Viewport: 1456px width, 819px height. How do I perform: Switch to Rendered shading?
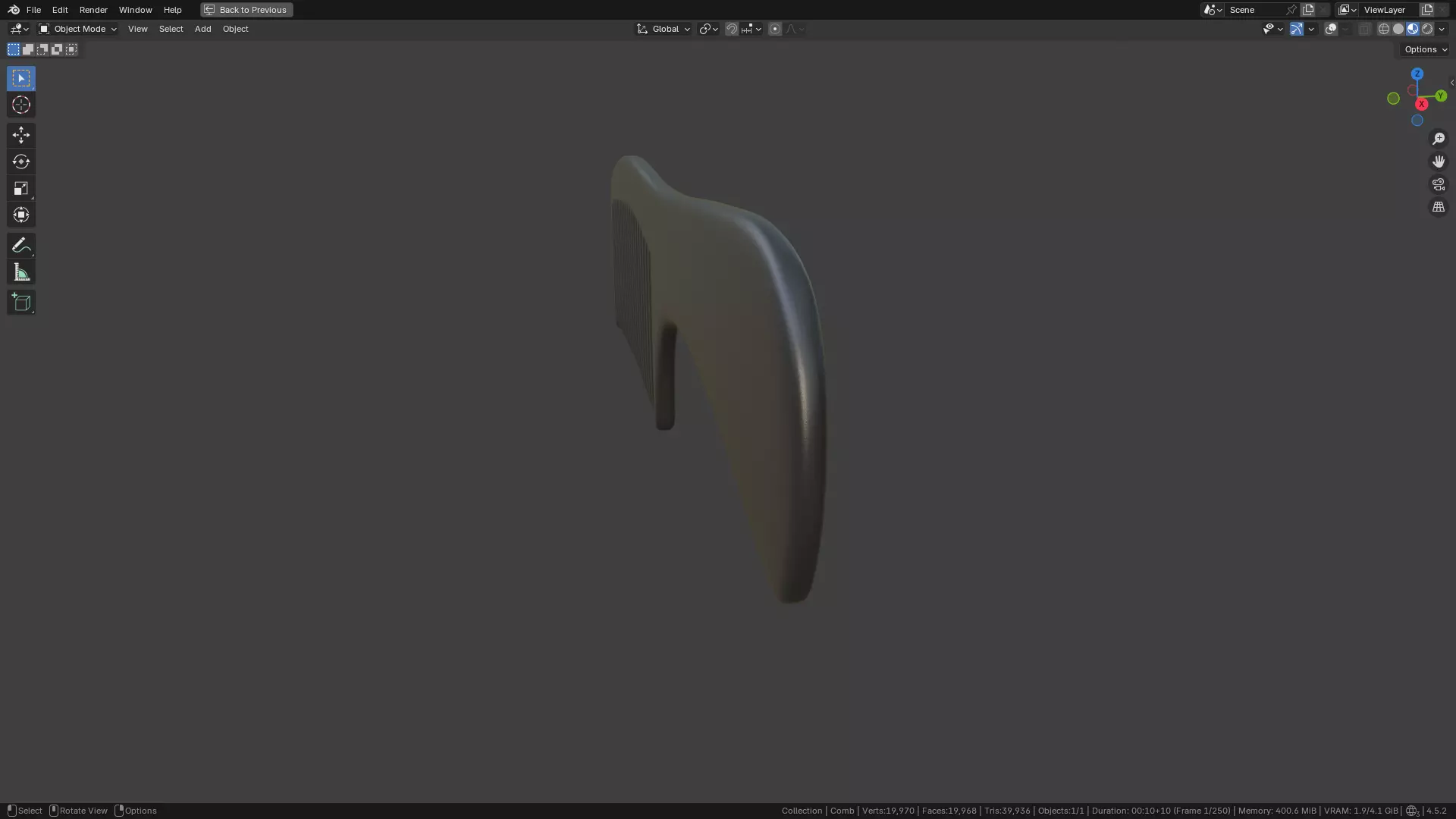(x=1427, y=29)
